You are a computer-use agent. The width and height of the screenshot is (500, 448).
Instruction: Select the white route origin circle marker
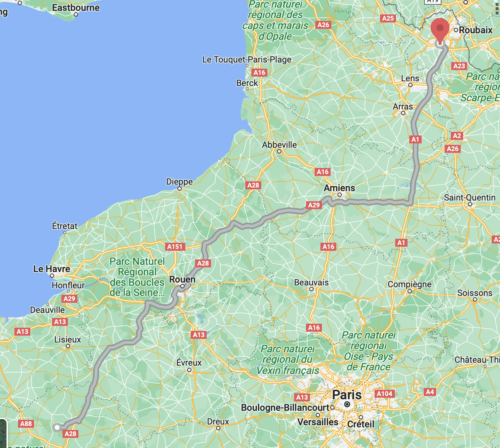point(57,427)
